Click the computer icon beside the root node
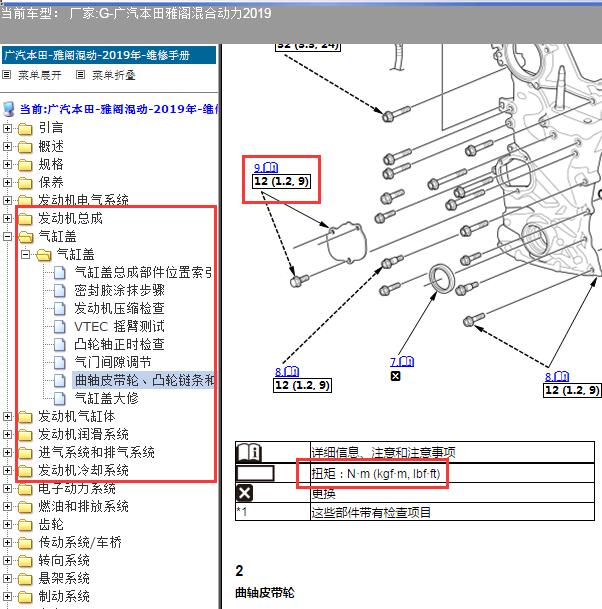 click(9, 109)
